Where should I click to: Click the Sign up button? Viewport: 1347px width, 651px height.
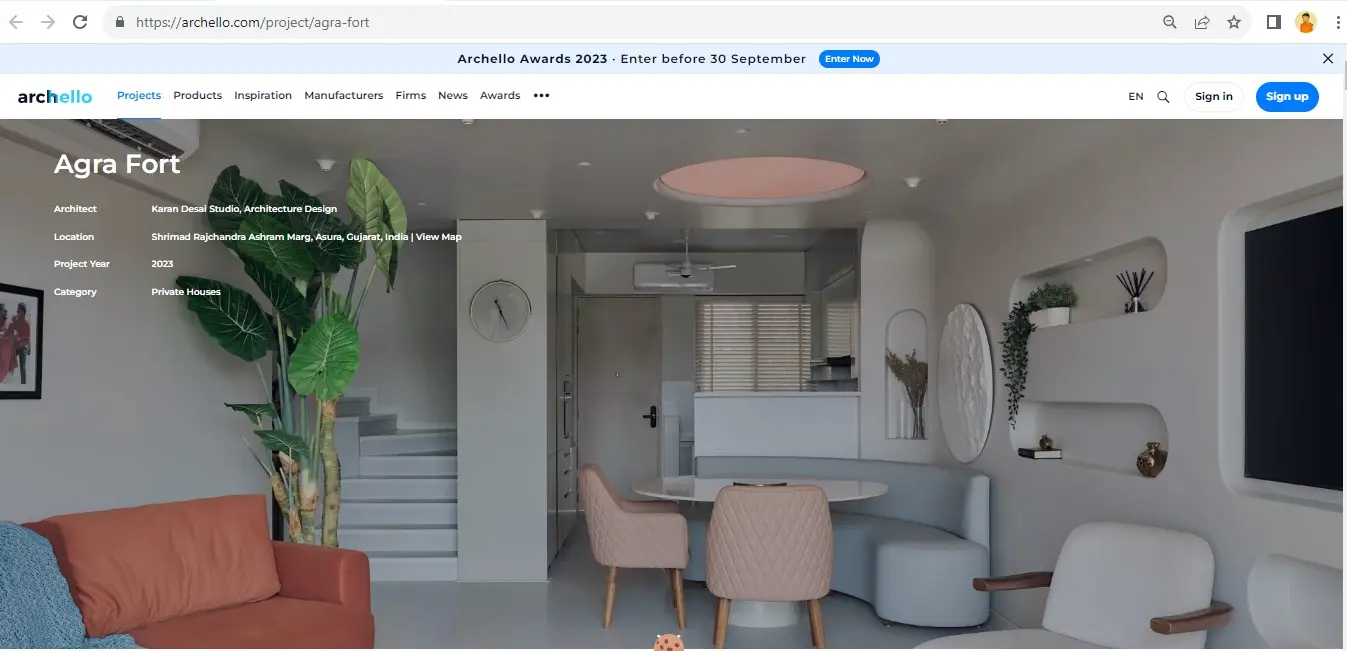(x=1287, y=97)
